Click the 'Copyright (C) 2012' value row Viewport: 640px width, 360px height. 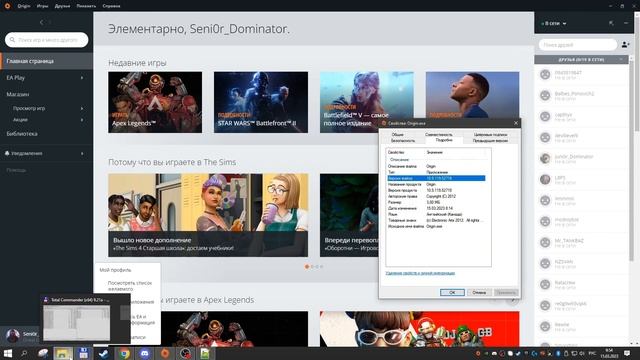coord(436,196)
